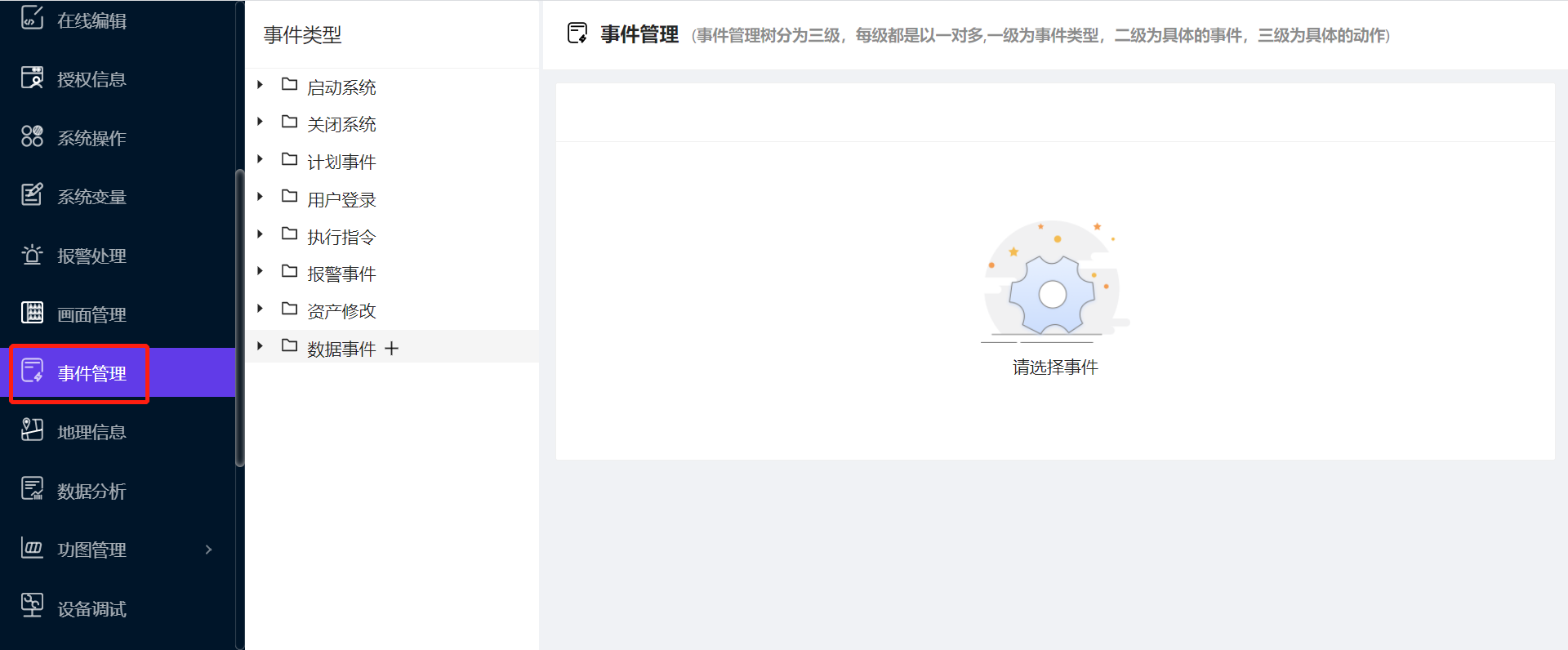The height and width of the screenshot is (650, 1568).
Task: Select the 资产修改 event type
Action: click(341, 311)
